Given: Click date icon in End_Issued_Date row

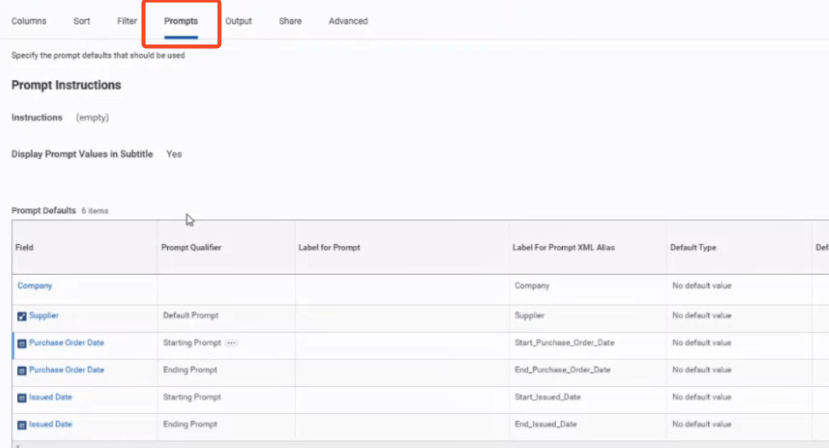Looking at the screenshot, I should (22, 425).
